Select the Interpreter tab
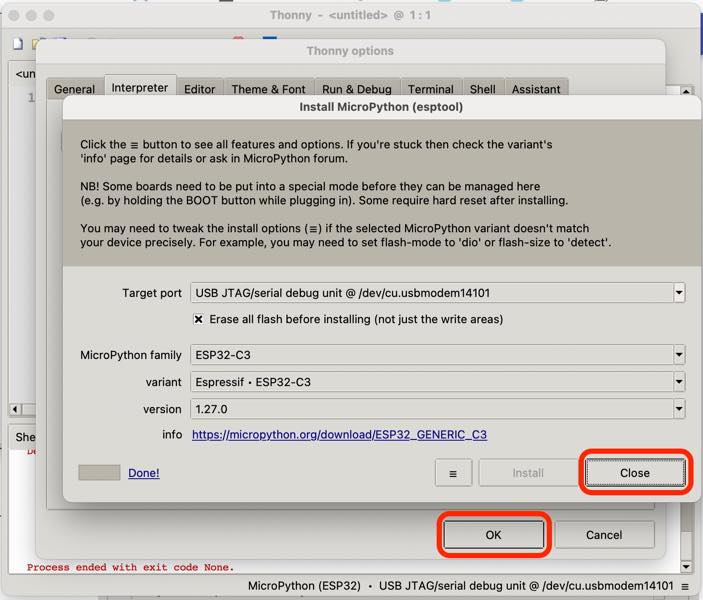This screenshot has width=703, height=600. pos(140,87)
